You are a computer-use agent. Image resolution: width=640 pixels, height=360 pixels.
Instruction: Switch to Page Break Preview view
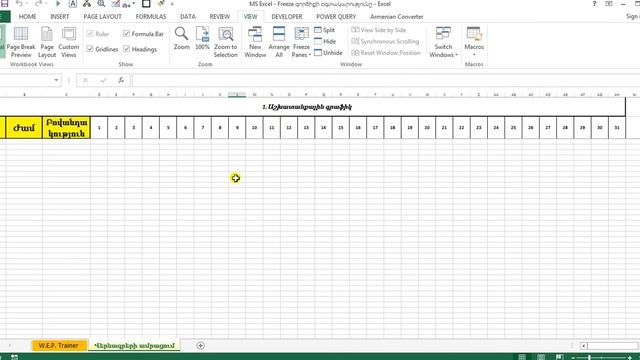click(21, 42)
